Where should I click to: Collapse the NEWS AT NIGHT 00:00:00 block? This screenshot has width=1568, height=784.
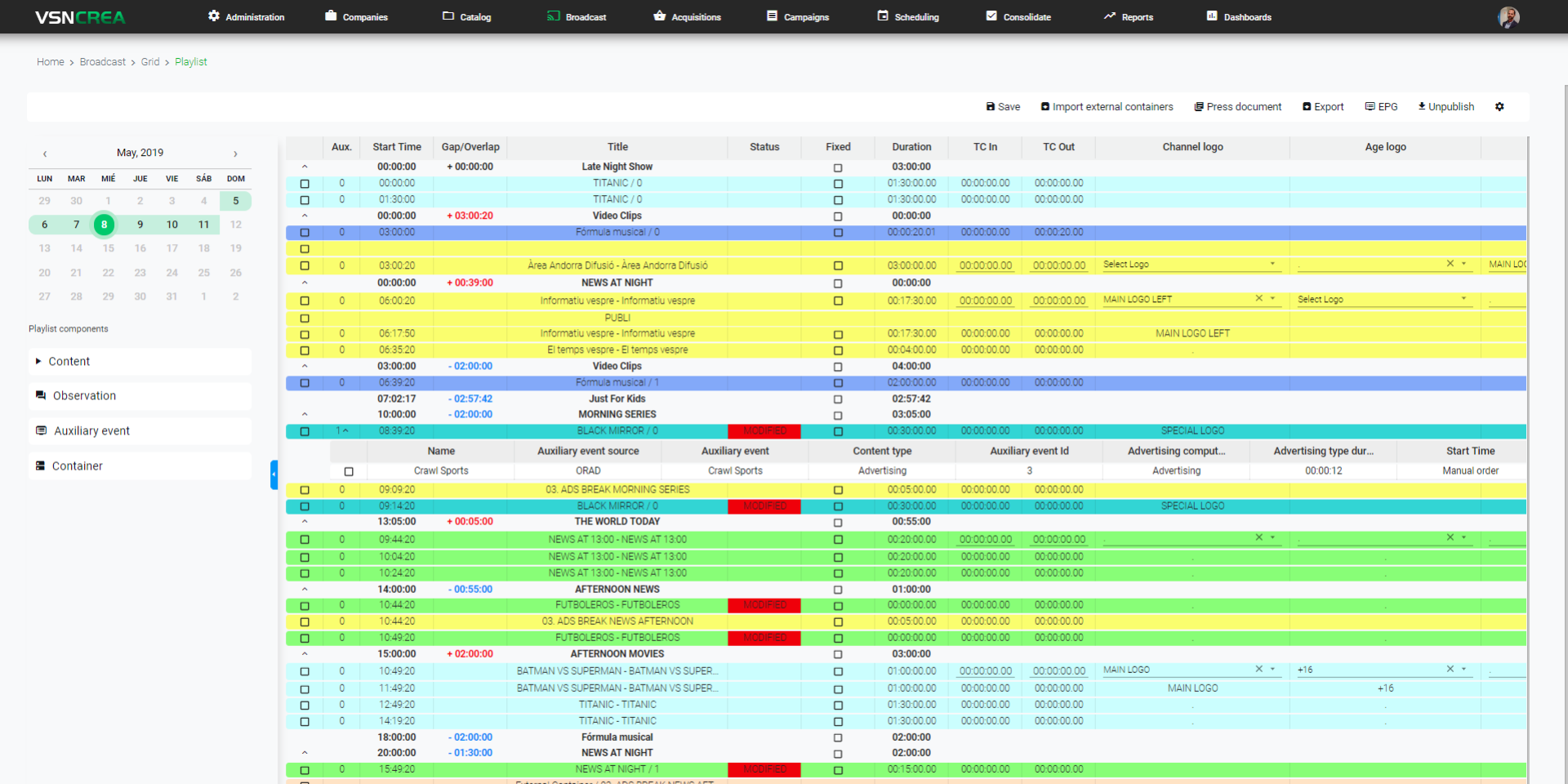click(305, 283)
